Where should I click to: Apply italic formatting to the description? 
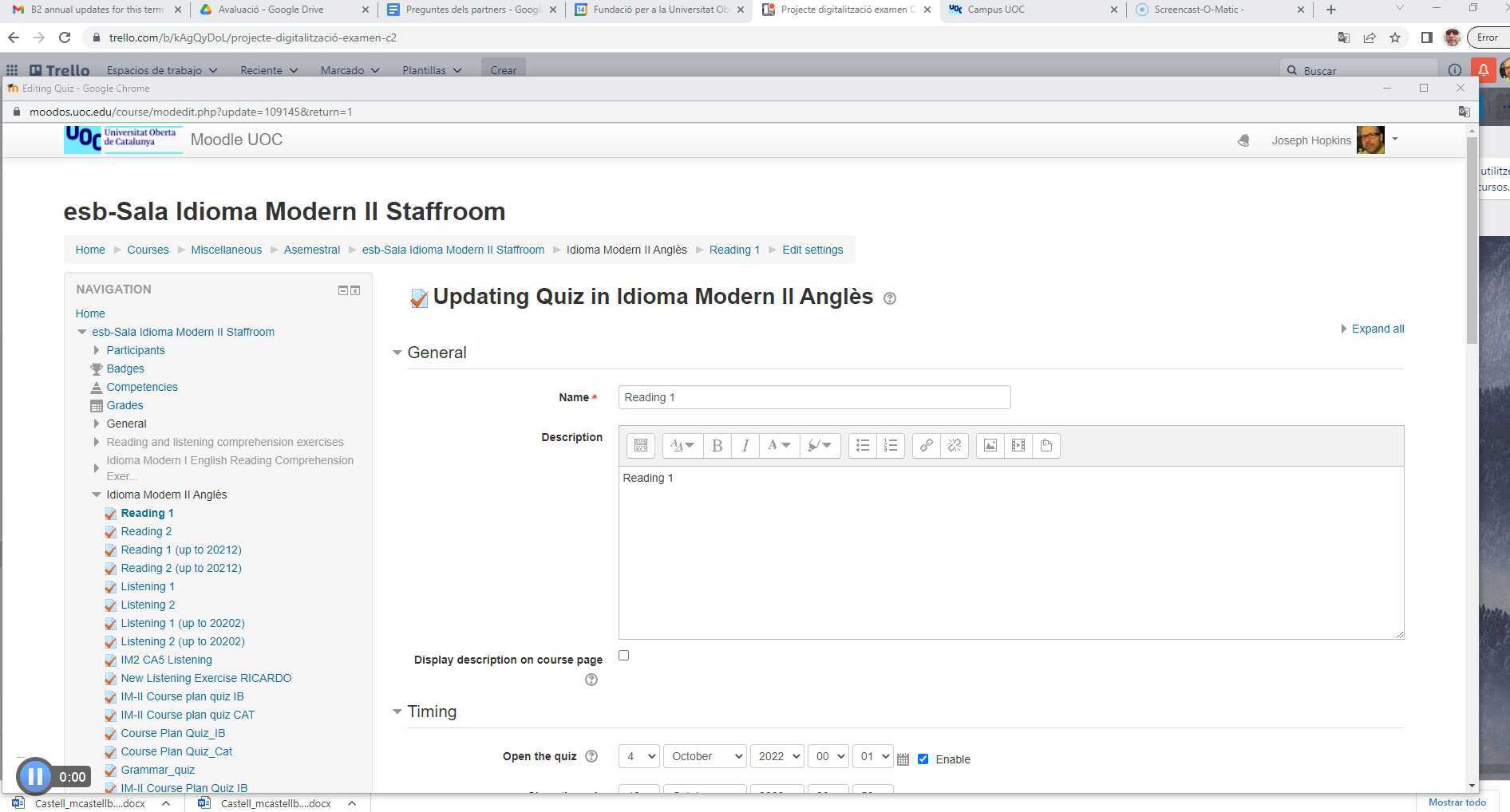(745, 446)
